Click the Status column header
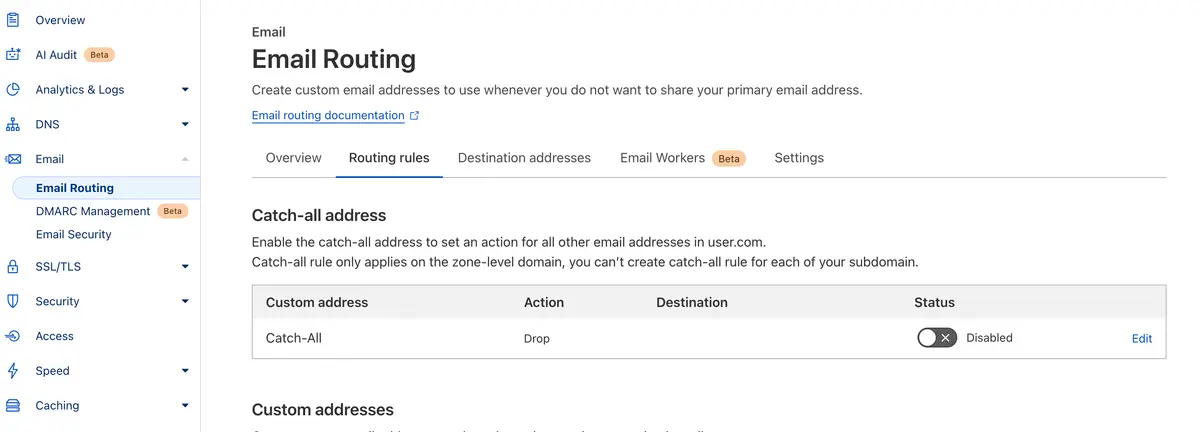Screen dimensions: 1200x432 click(934, 302)
